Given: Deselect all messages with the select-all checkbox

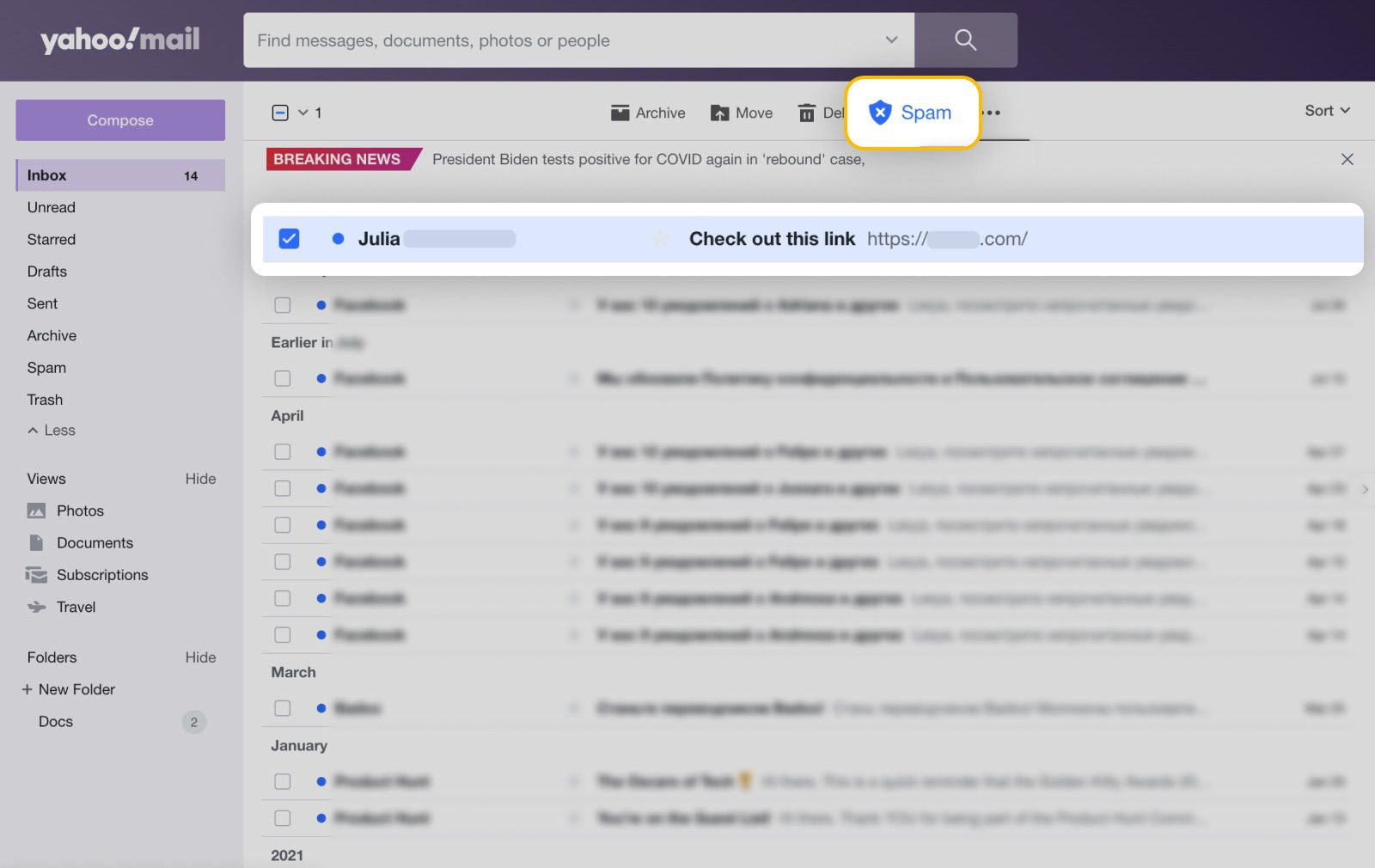Looking at the screenshot, I should coord(279,112).
